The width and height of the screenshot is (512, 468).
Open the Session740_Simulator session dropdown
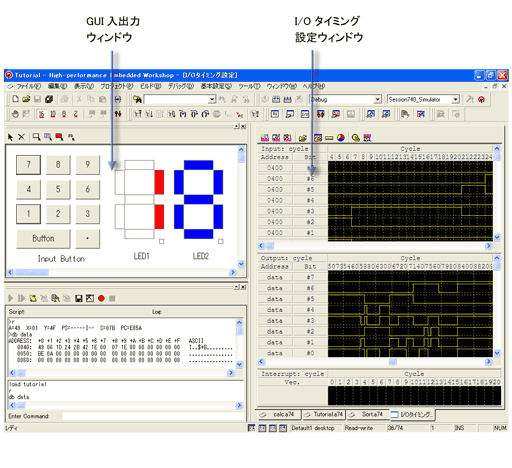coord(455,99)
